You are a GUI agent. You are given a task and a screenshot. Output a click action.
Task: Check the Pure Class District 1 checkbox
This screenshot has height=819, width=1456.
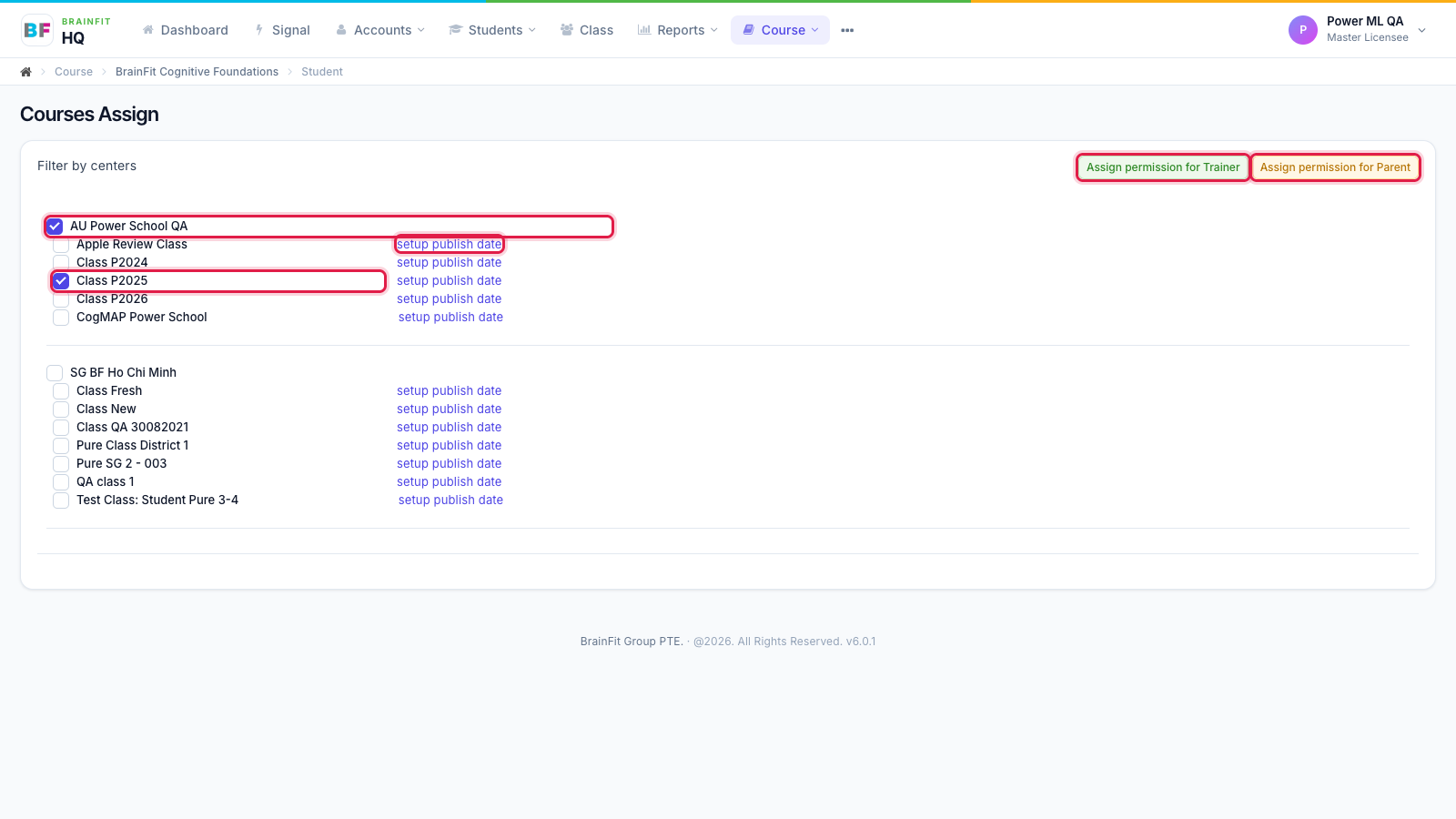[x=61, y=446]
